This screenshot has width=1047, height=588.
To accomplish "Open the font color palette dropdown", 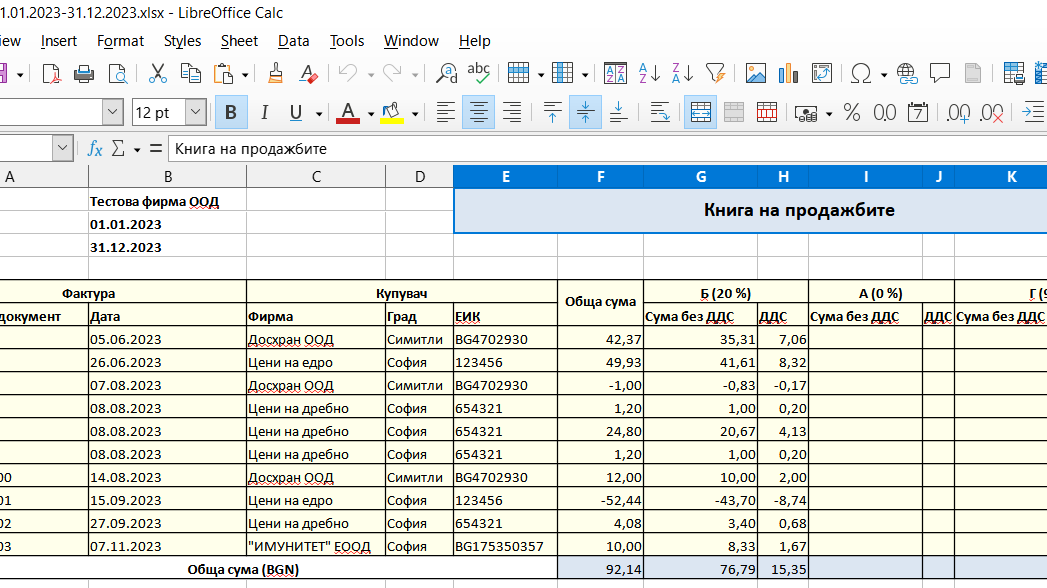I will coord(371,113).
